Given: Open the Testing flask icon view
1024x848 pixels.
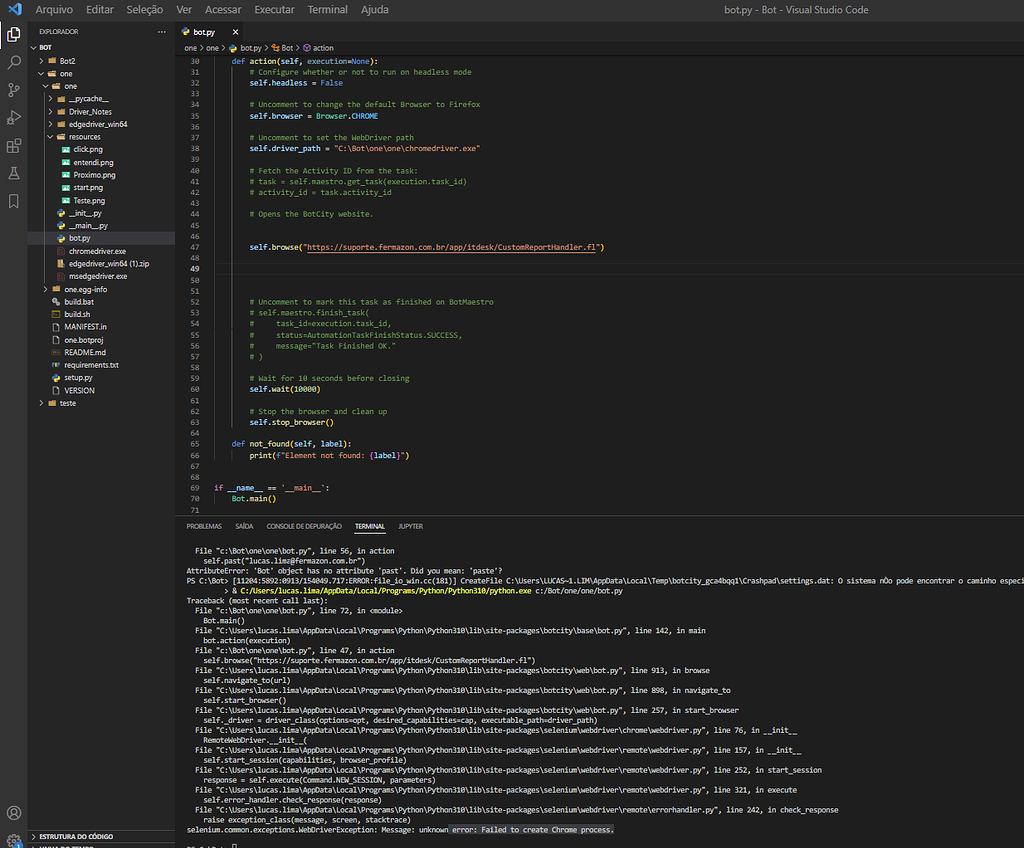Looking at the screenshot, I should (x=13, y=173).
